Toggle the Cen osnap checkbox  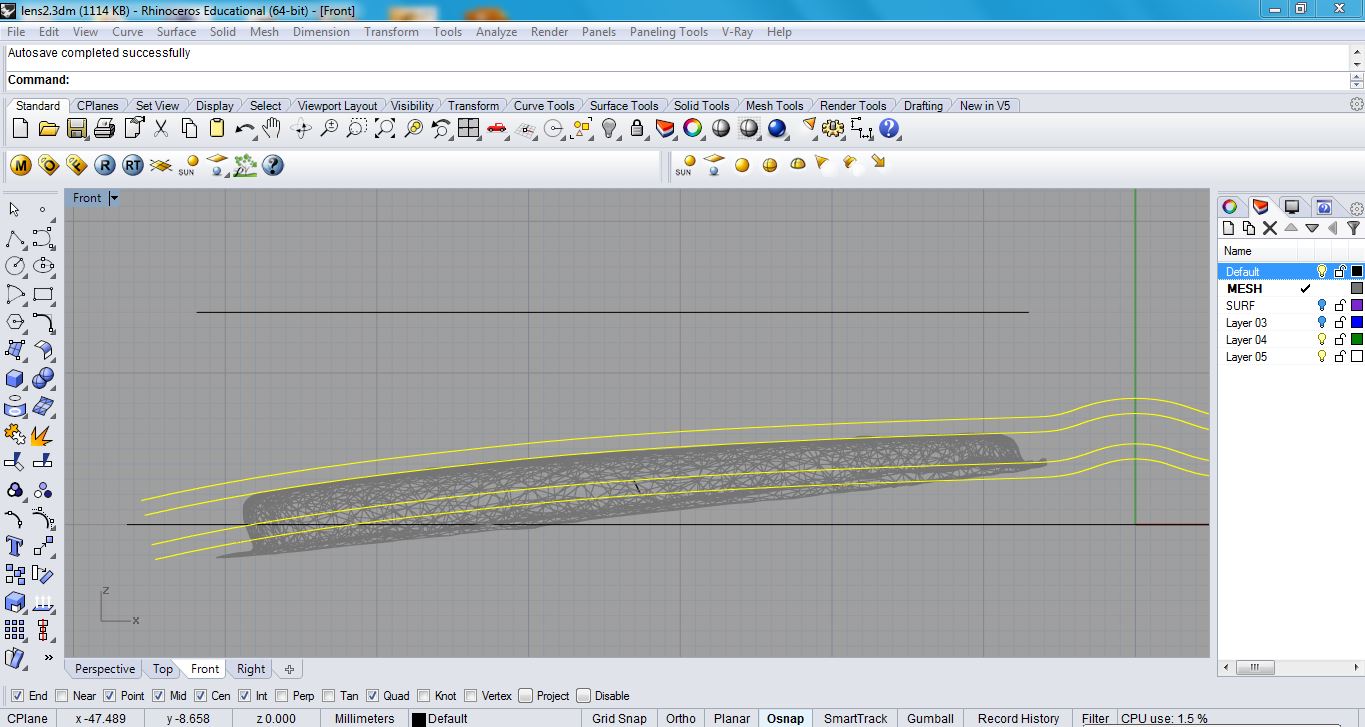tap(200, 696)
